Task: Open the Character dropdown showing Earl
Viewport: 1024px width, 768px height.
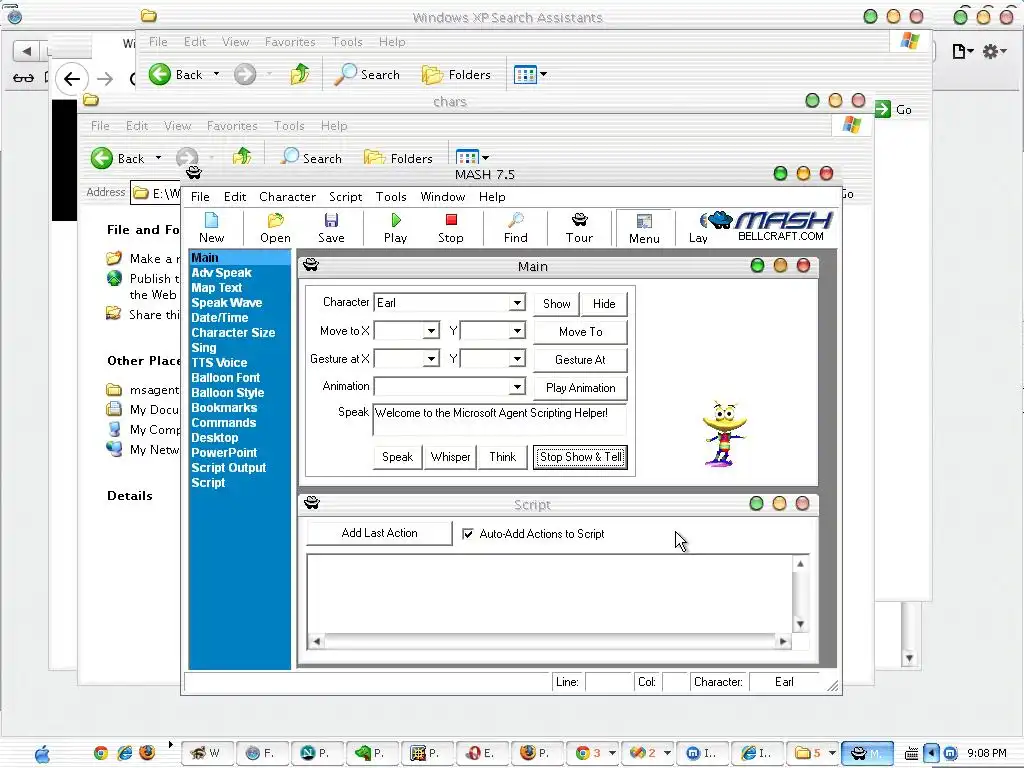Action: click(x=517, y=302)
